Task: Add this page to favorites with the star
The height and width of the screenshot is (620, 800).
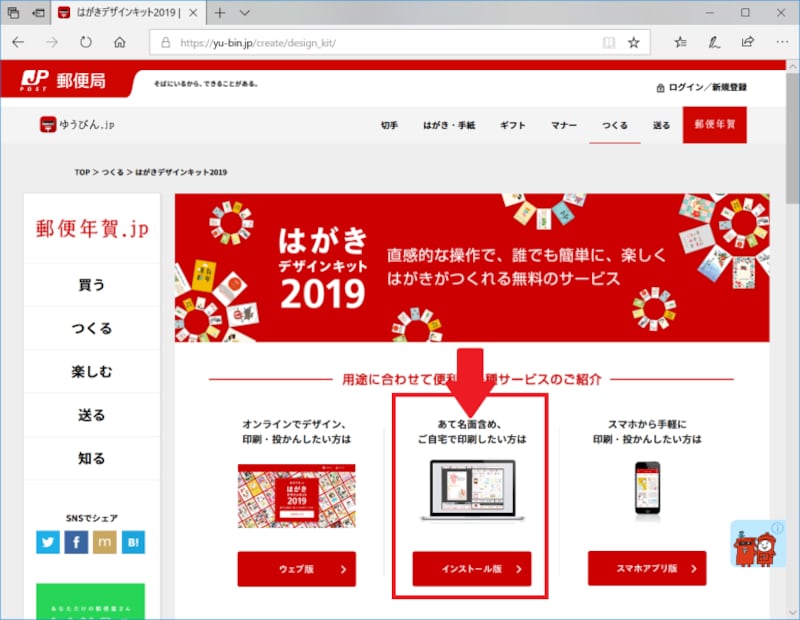Action: point(633,43)
